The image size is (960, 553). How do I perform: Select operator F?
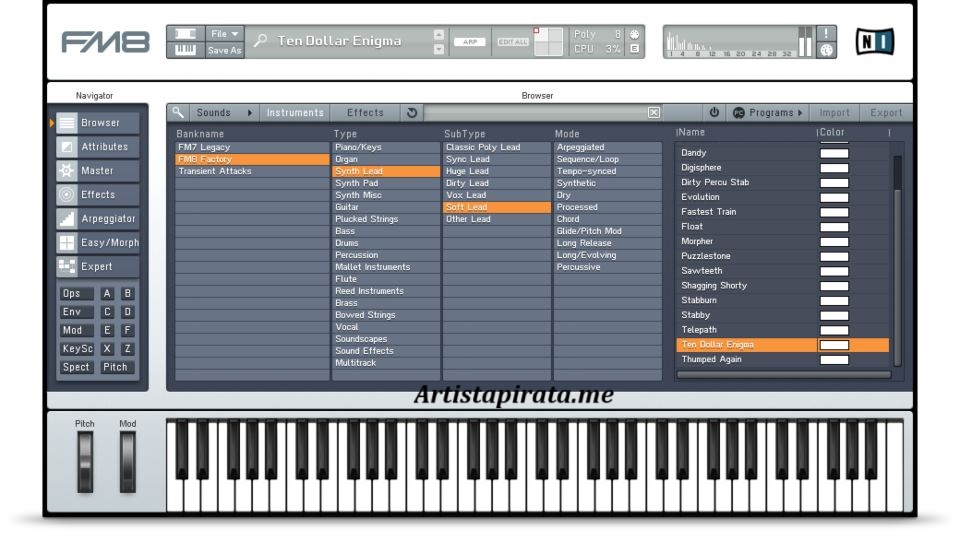pos(127,330)
